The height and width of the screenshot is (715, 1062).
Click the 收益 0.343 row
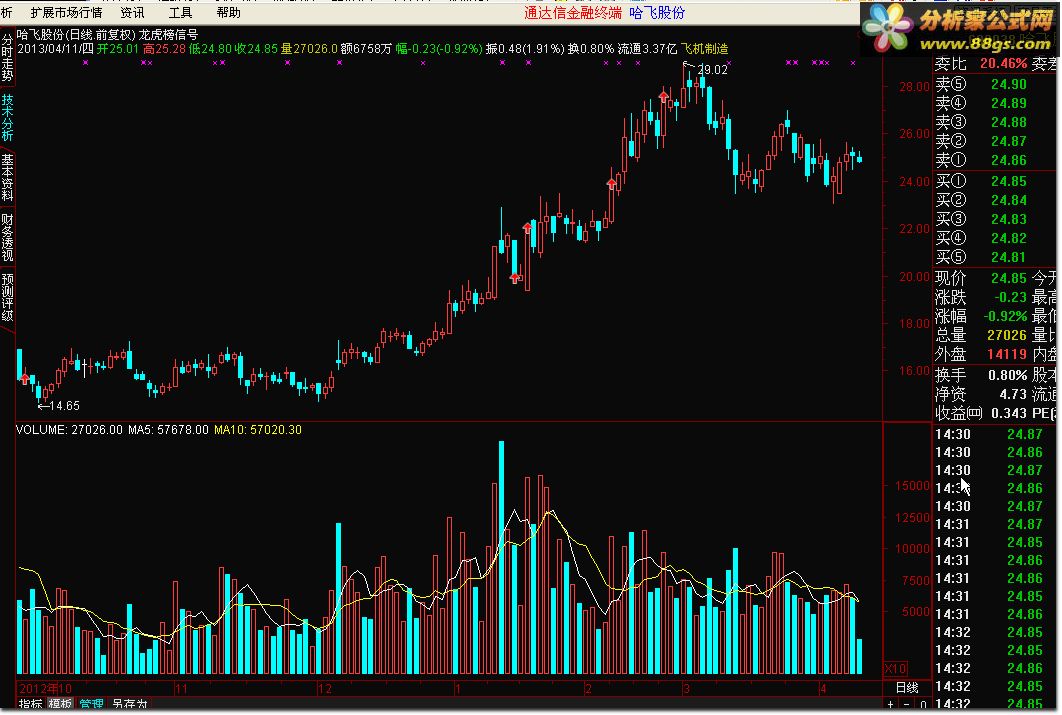[x=981, y=413]
